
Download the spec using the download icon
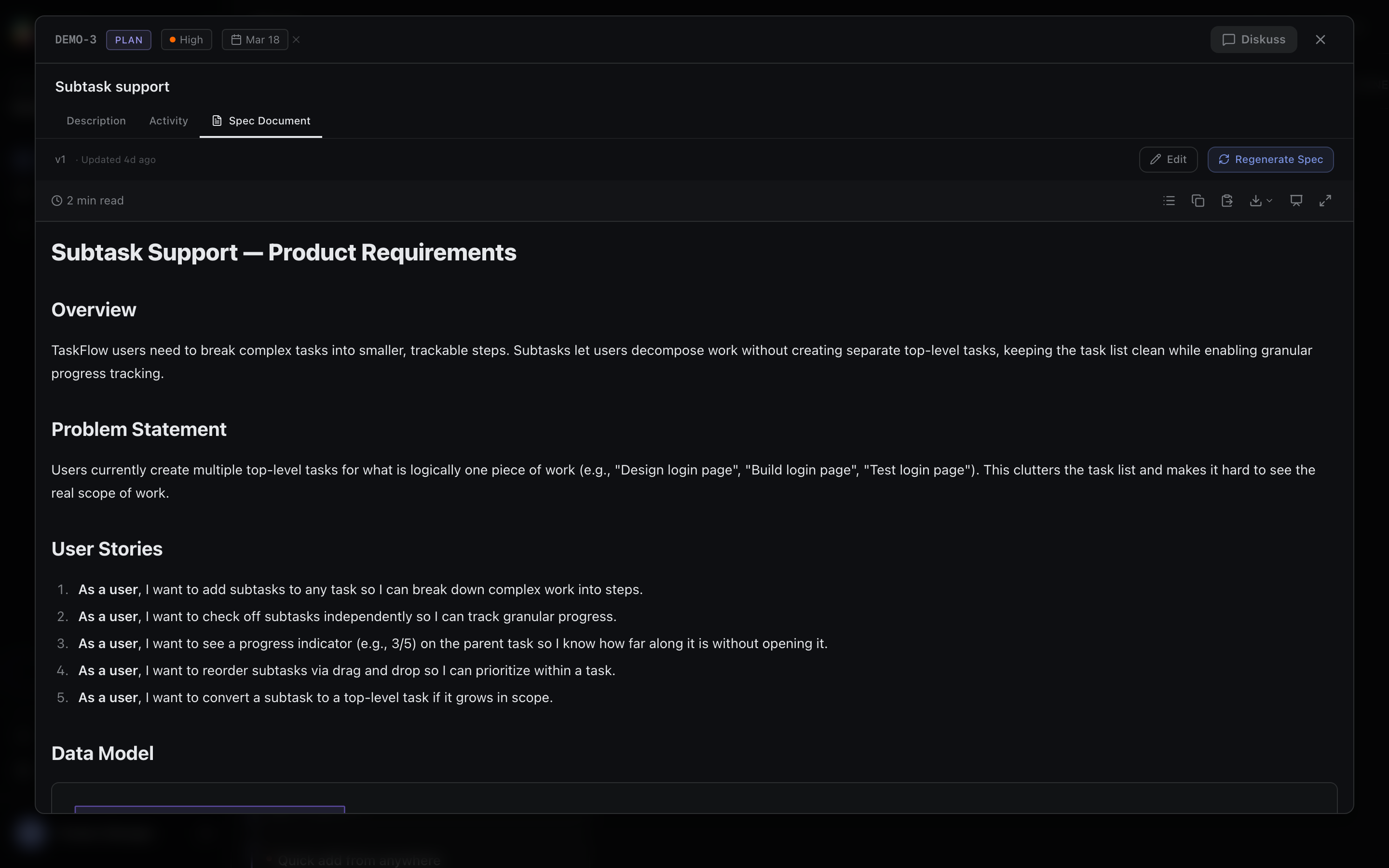click(1257, 200)
